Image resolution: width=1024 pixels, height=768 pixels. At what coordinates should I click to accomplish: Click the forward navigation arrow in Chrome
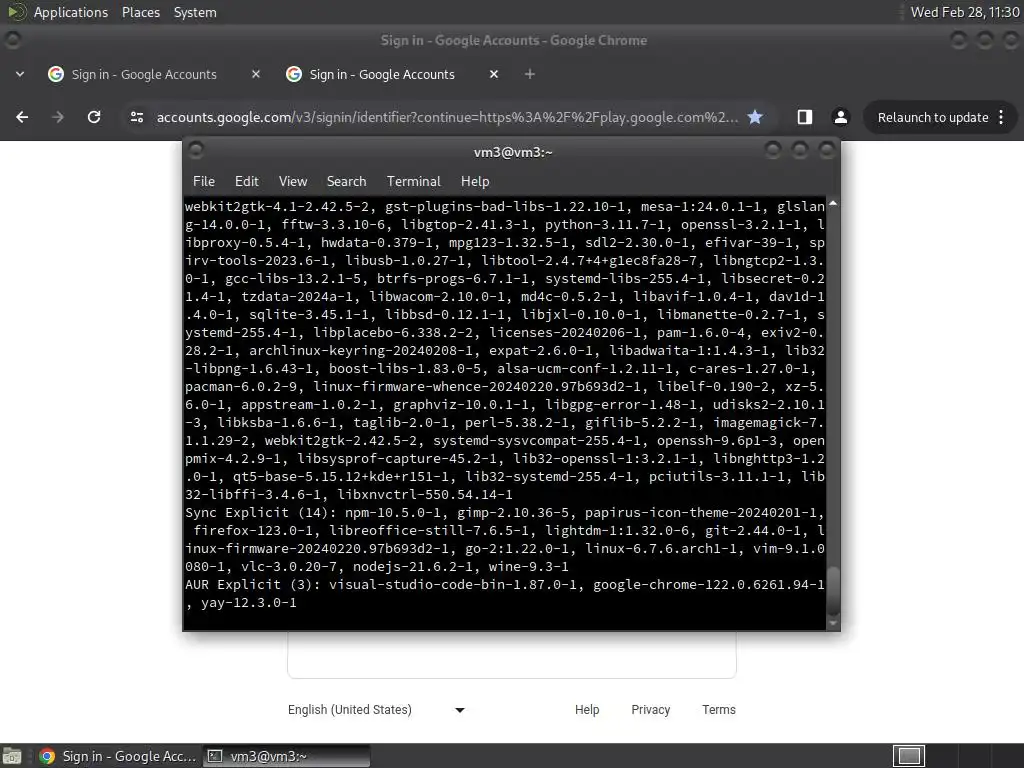tap(57, 117)
